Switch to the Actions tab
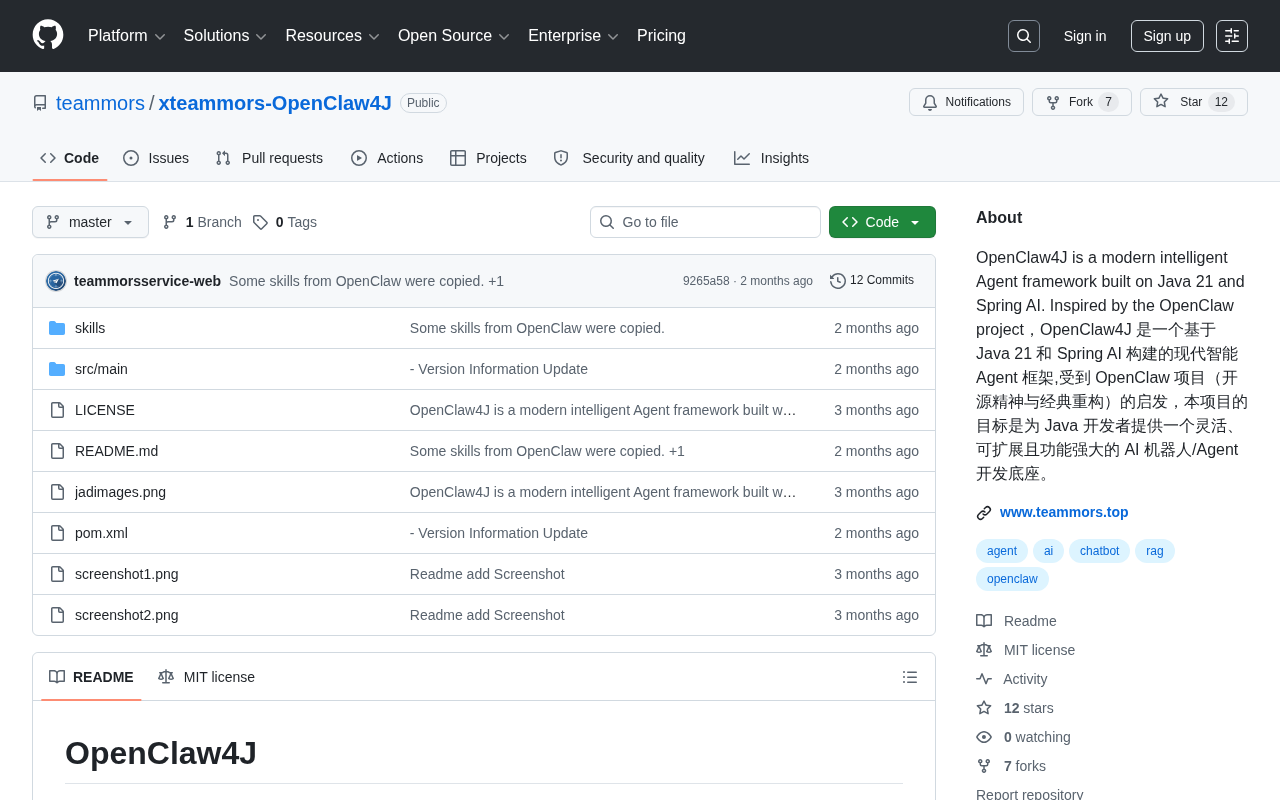 click(x=387, y=158)
